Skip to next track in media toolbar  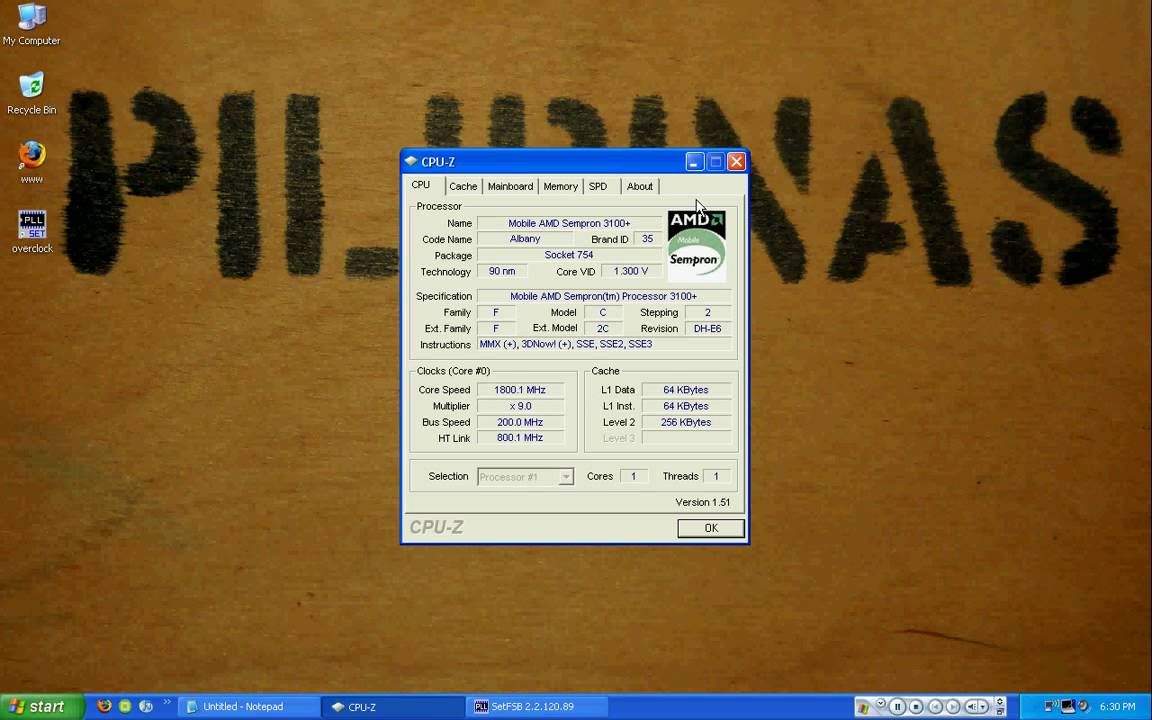coord(953,707)
